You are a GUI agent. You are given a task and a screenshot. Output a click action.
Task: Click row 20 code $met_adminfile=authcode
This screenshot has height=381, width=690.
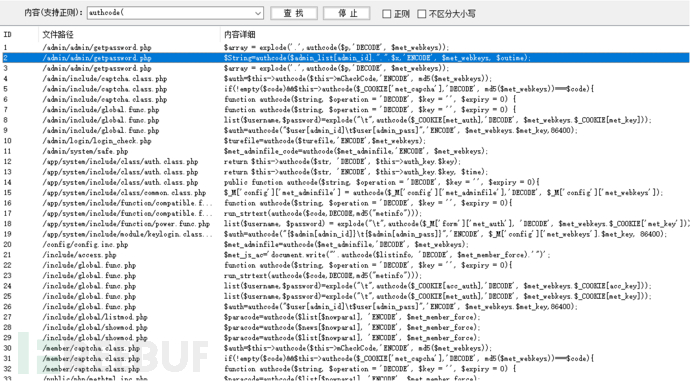(x=346, y=245)
